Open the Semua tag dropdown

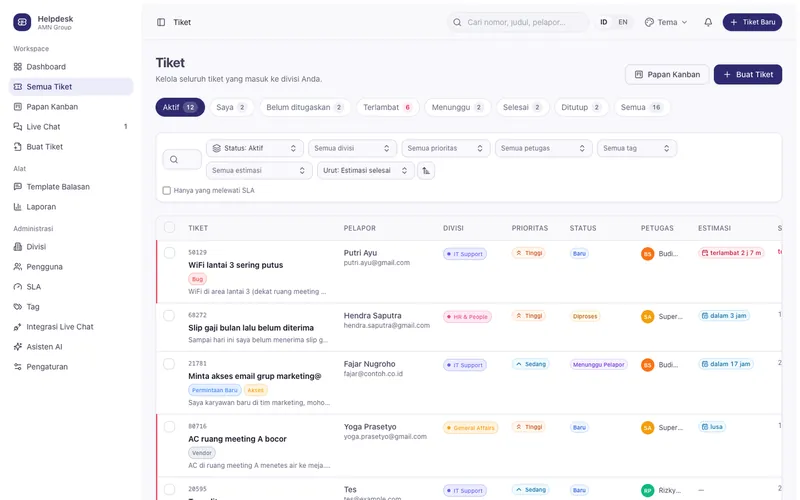(x=637, y=148)
